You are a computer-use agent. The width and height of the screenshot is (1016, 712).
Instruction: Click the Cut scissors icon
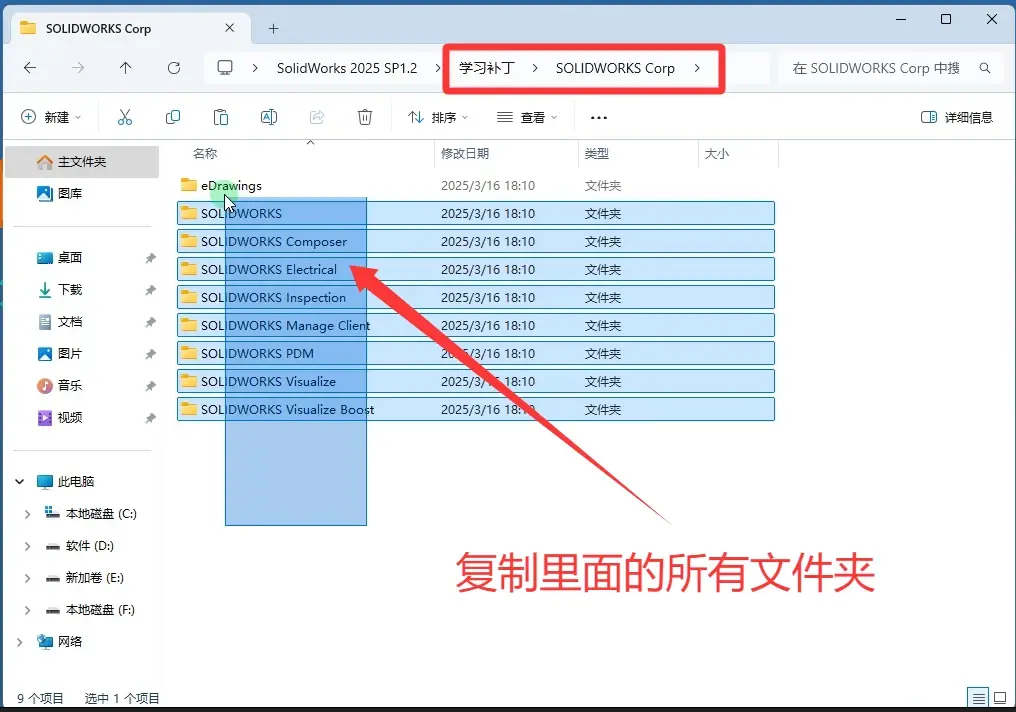(124, 117)
